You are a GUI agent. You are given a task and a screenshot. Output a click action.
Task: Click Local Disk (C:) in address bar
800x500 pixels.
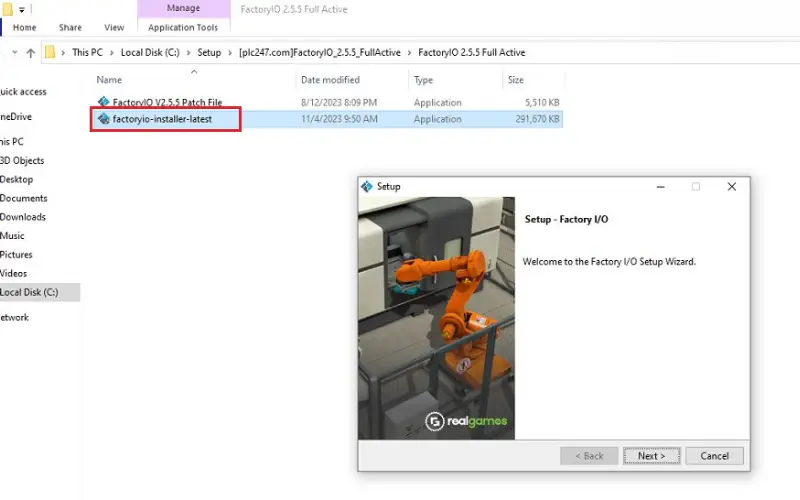150,53
